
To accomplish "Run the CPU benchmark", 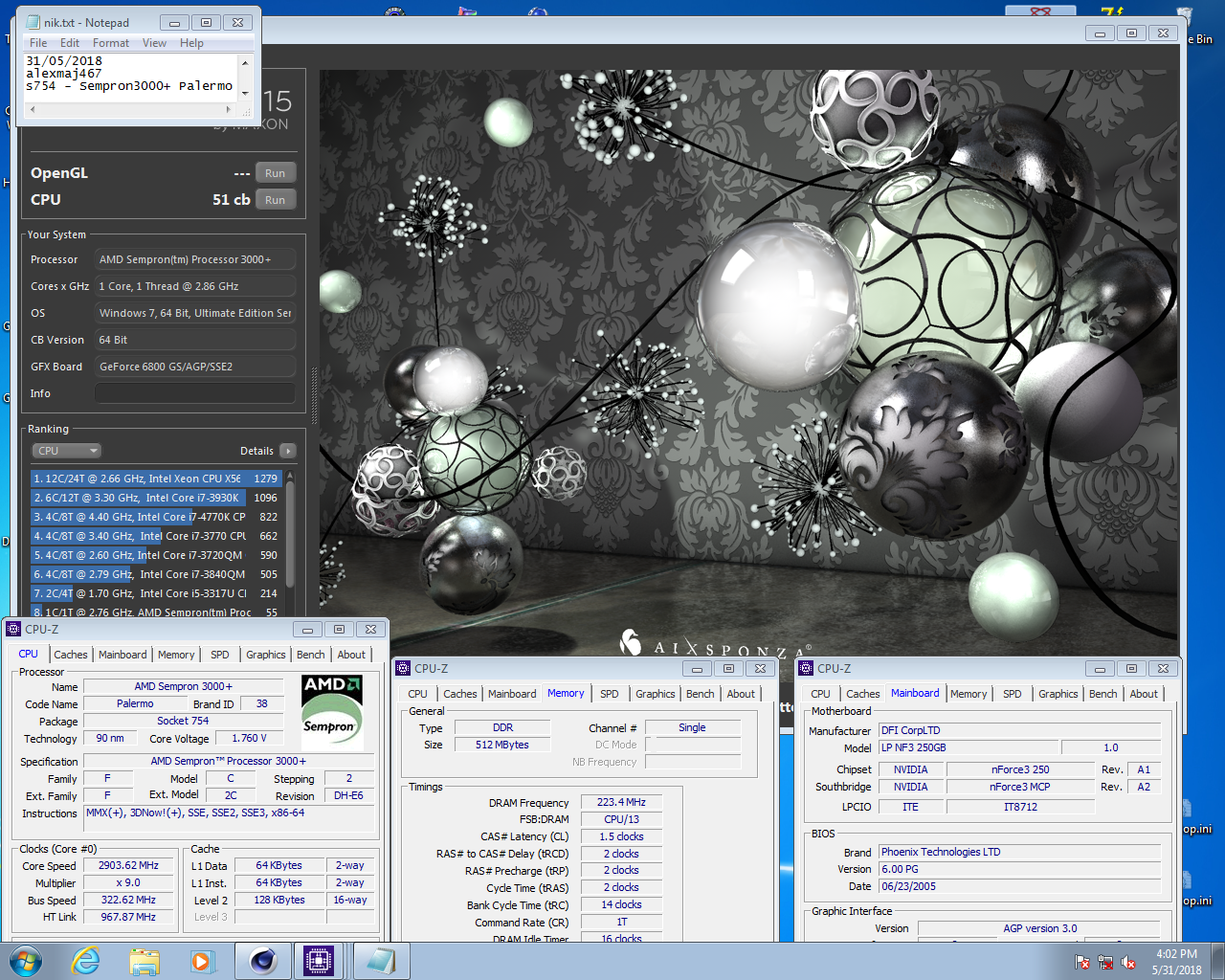I will 276,200.
